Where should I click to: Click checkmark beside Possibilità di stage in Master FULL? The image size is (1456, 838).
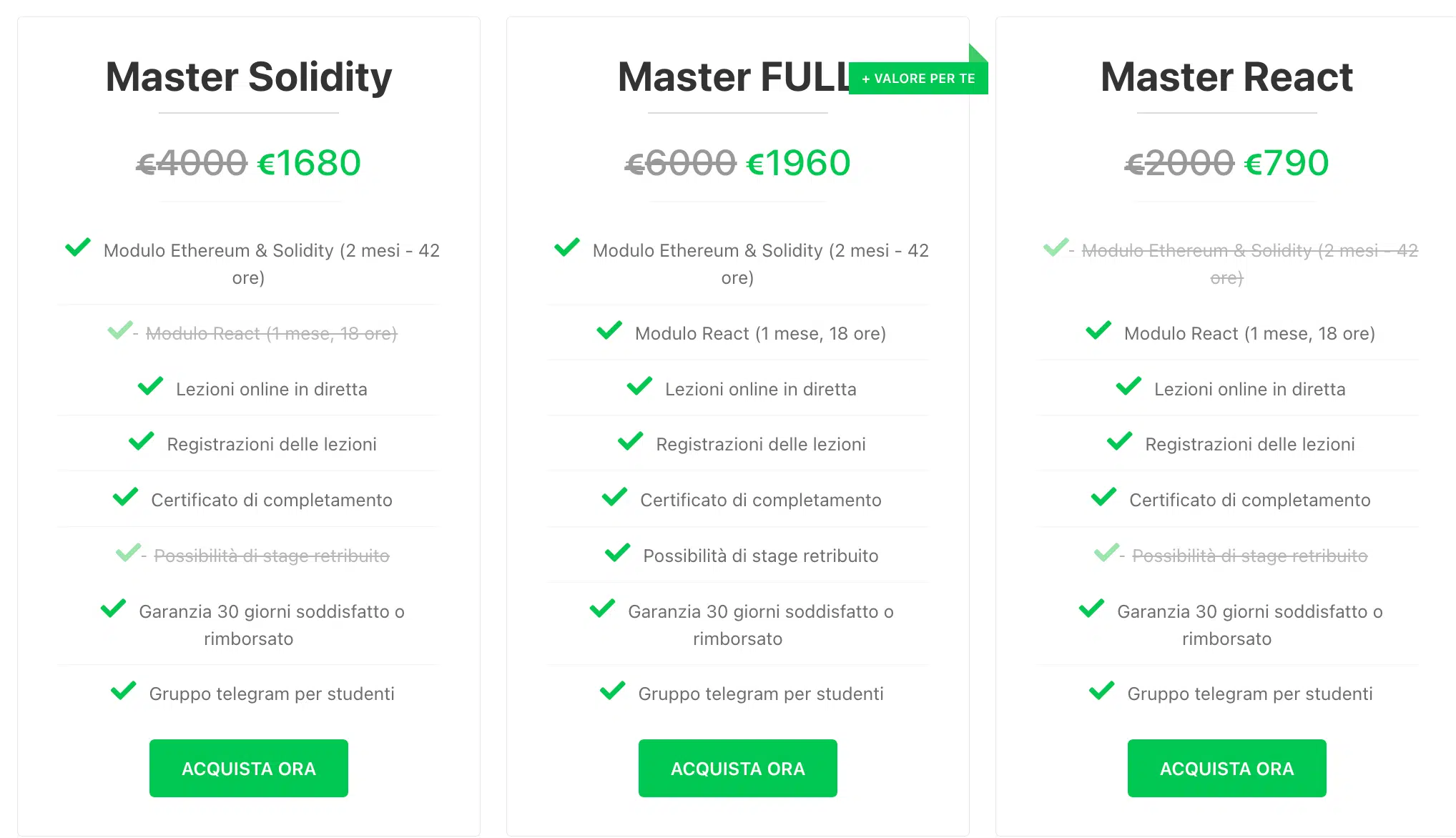(617, 553)
